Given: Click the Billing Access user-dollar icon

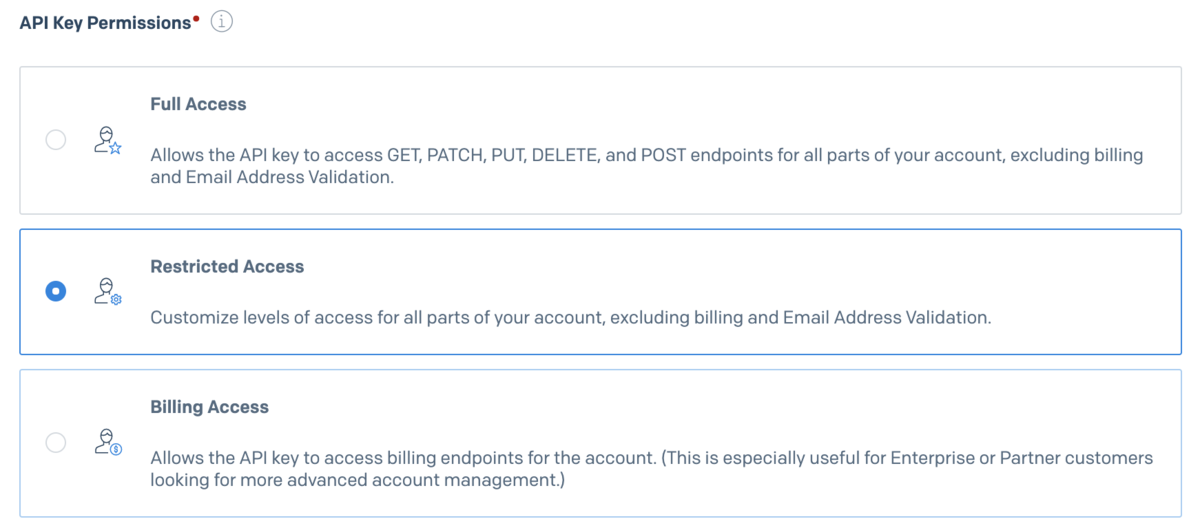Looking at the screenshot, I should point(106,442).
